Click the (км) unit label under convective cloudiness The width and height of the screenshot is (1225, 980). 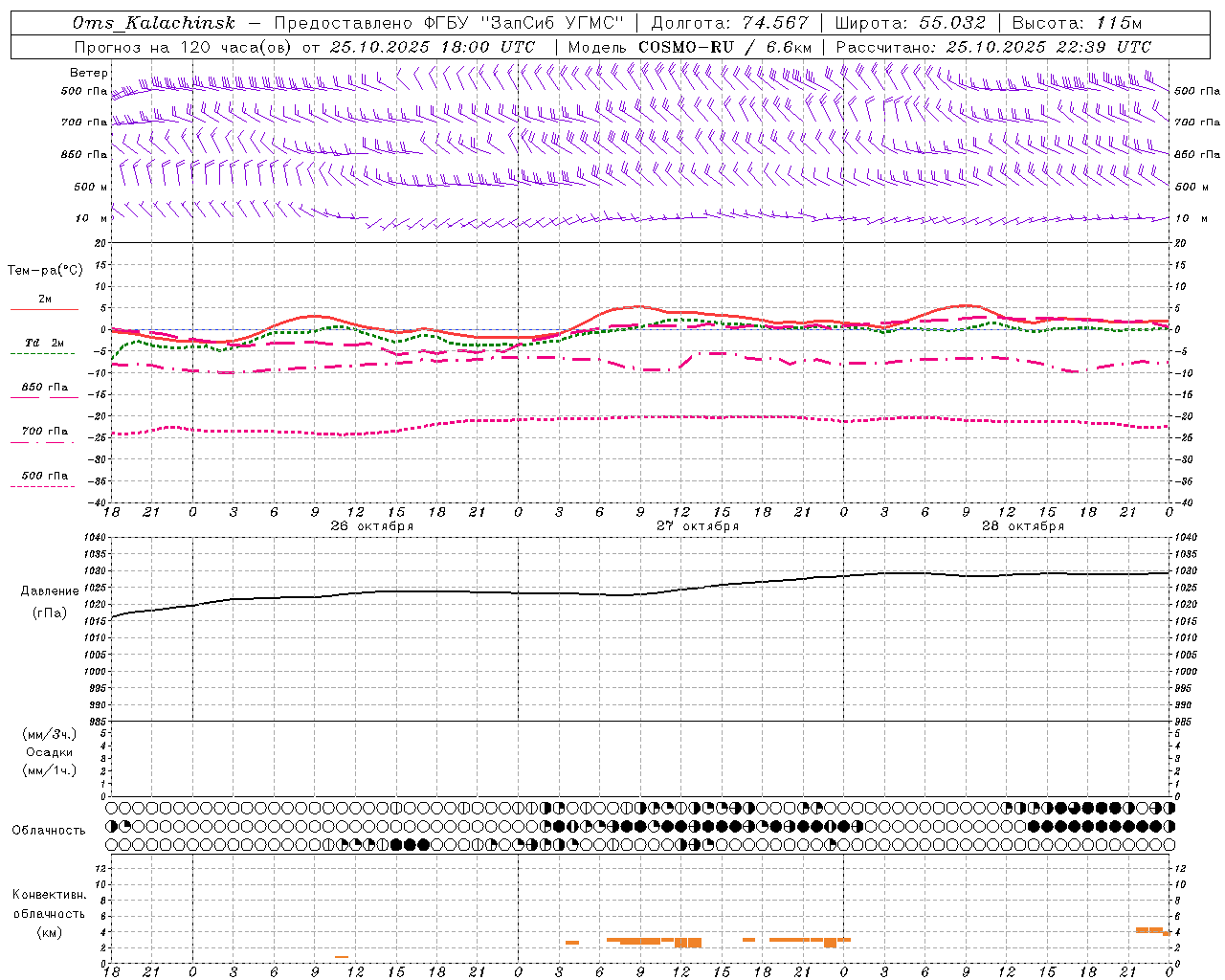tap(52, 932)
